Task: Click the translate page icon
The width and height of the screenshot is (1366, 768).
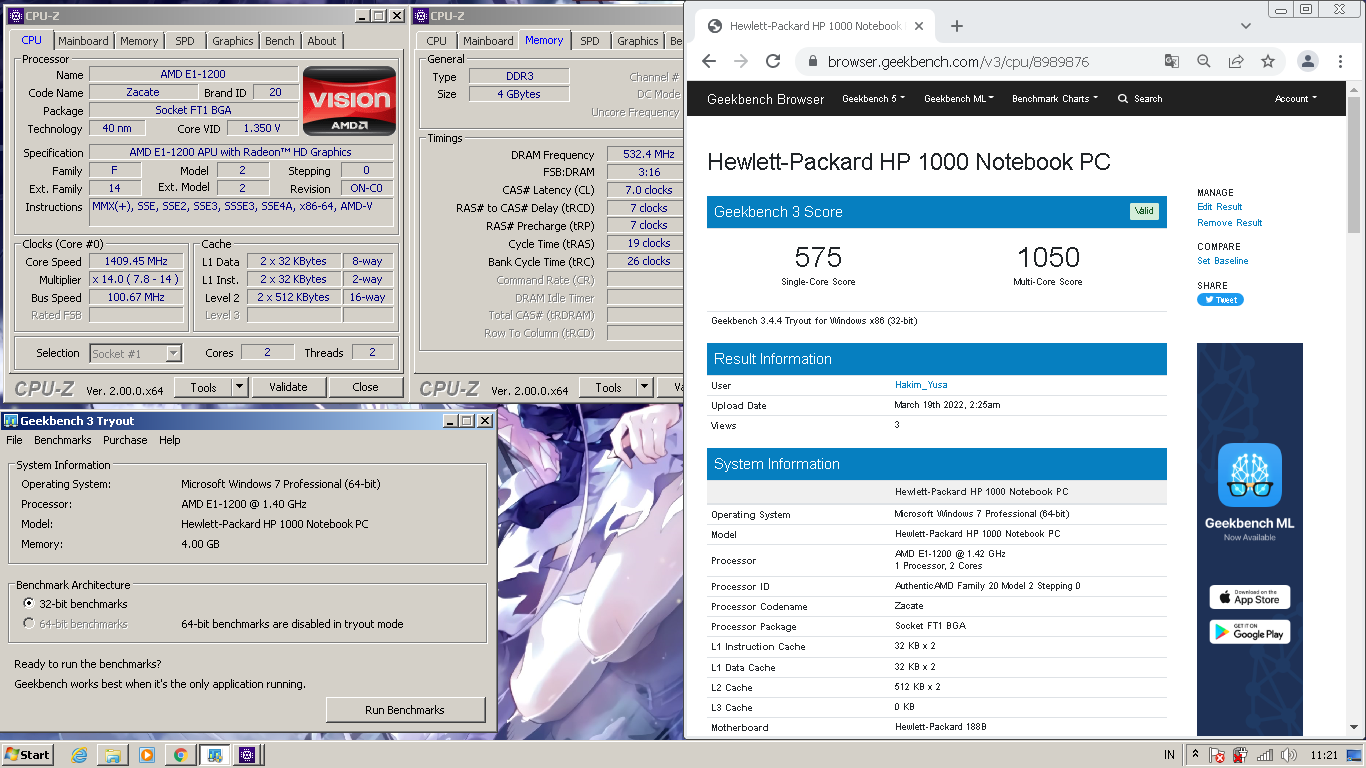Action: pos(1172,61)
